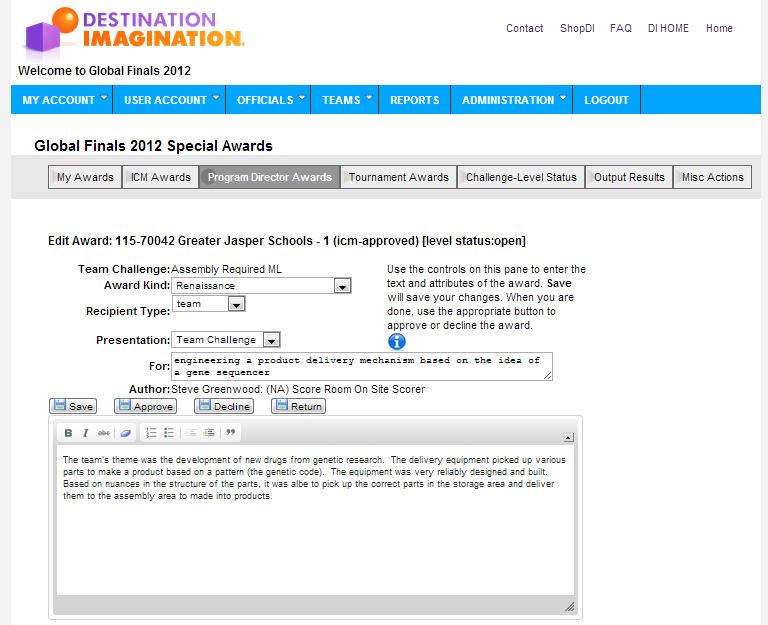This screenshot has height=625, width=768.
Task: Click the indent icon
Action: [209, 433]
